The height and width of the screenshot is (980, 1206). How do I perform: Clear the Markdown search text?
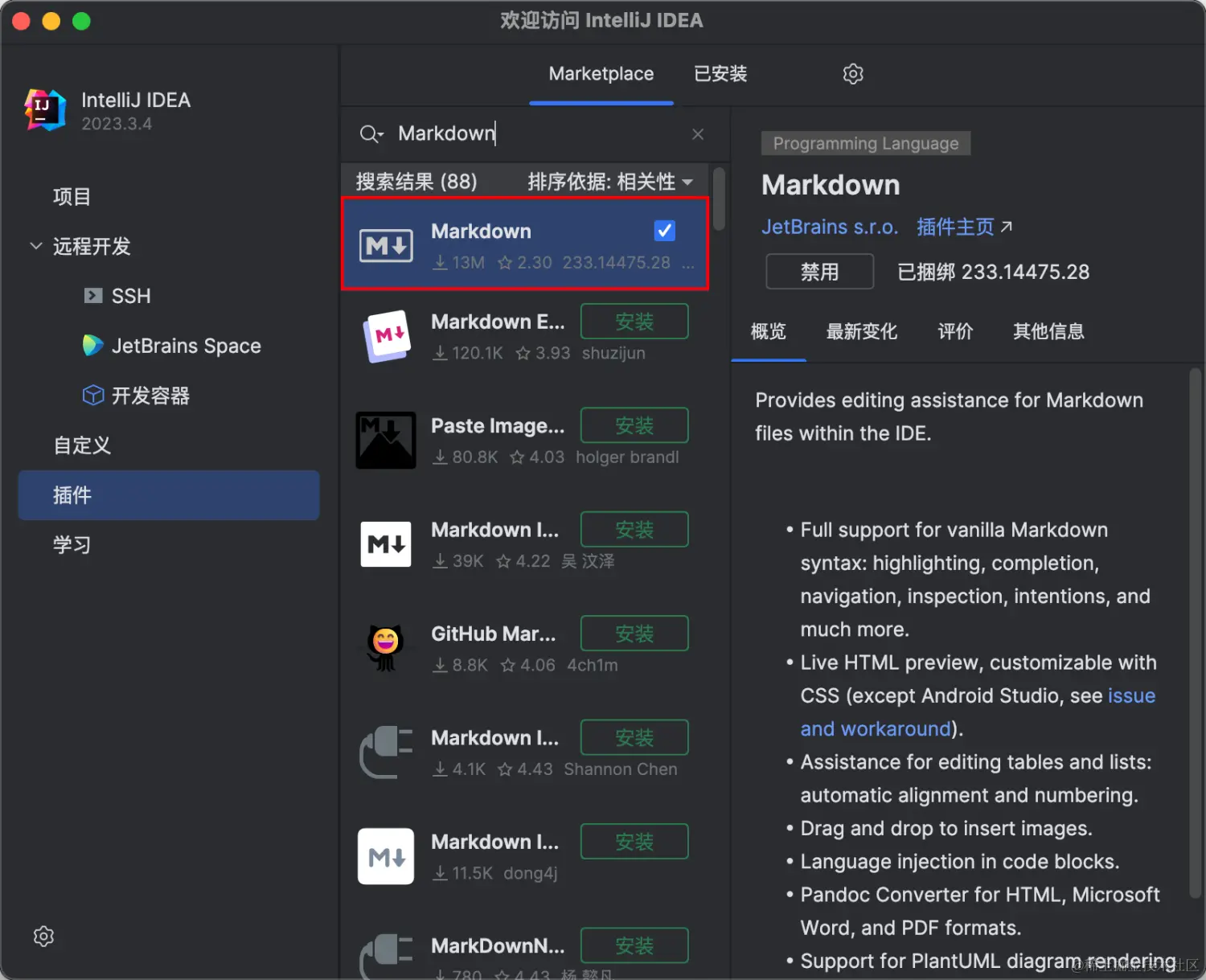698,134
